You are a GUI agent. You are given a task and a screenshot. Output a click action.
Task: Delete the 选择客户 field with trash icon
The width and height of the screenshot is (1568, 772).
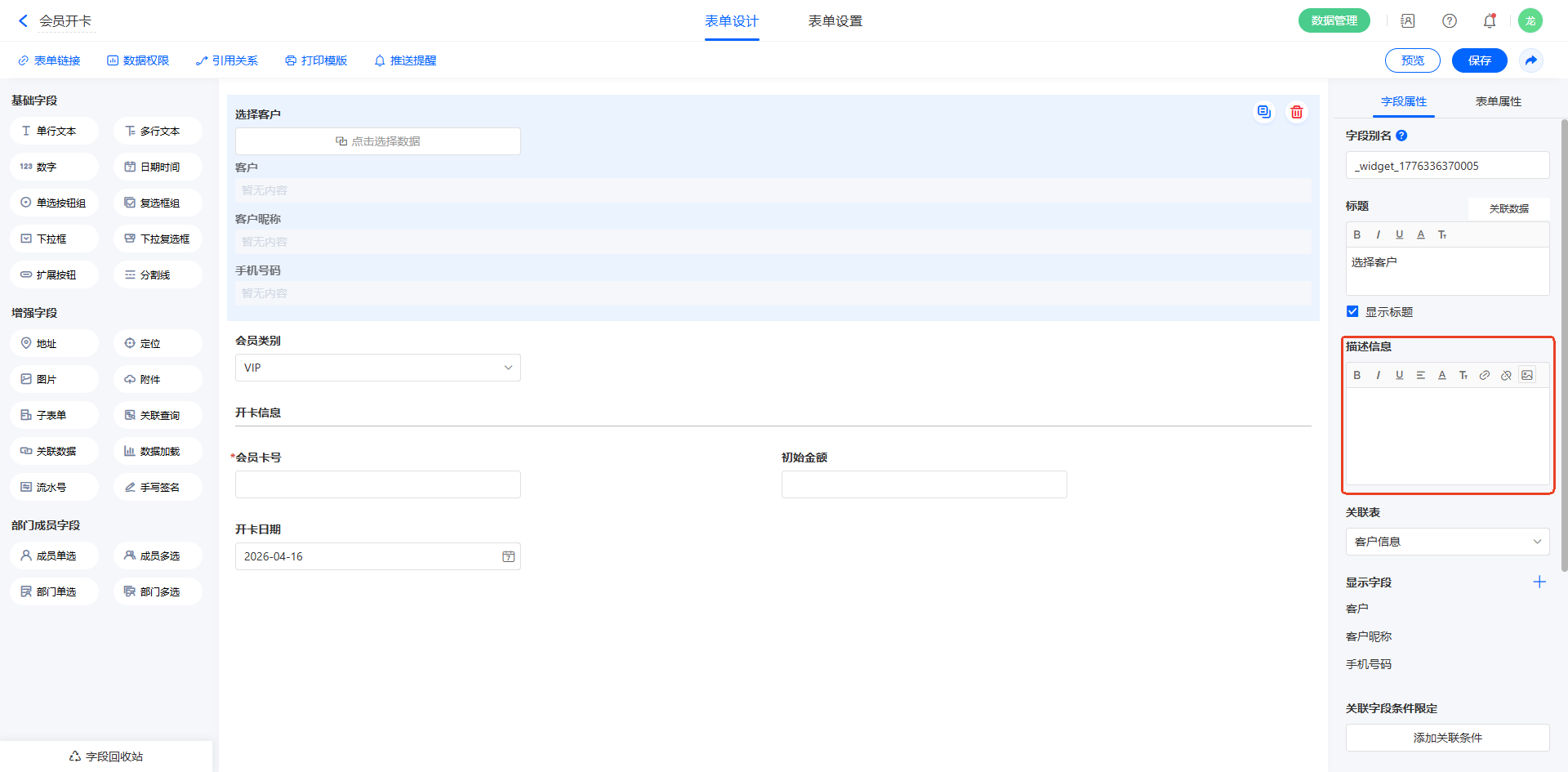(1296, 112)
